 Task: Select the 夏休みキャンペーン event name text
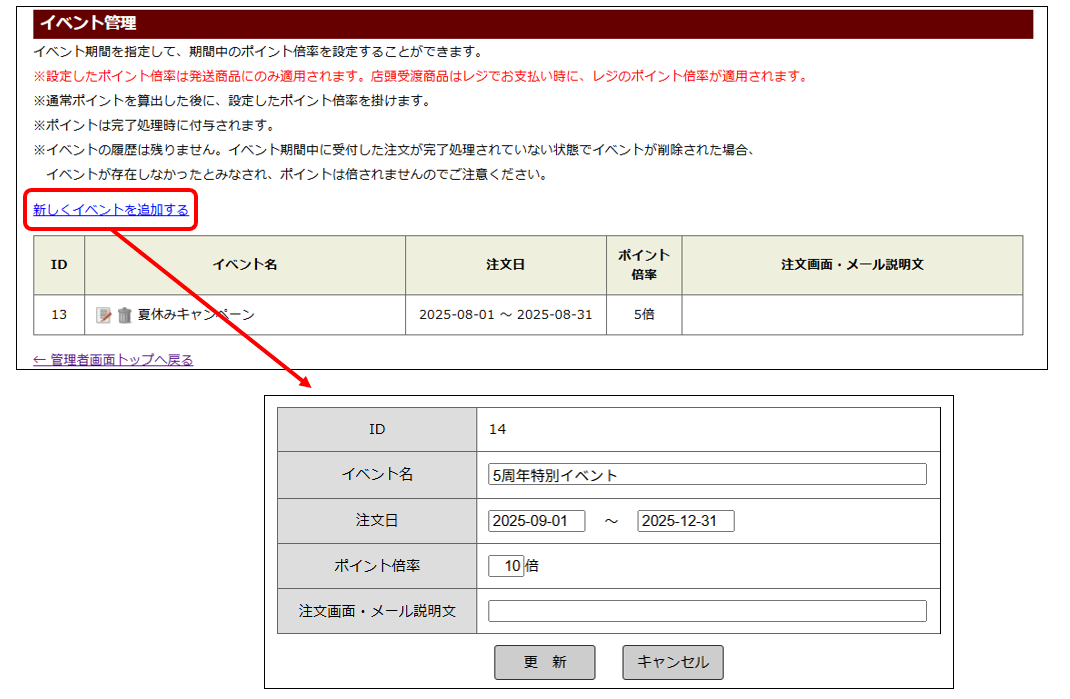196,315
